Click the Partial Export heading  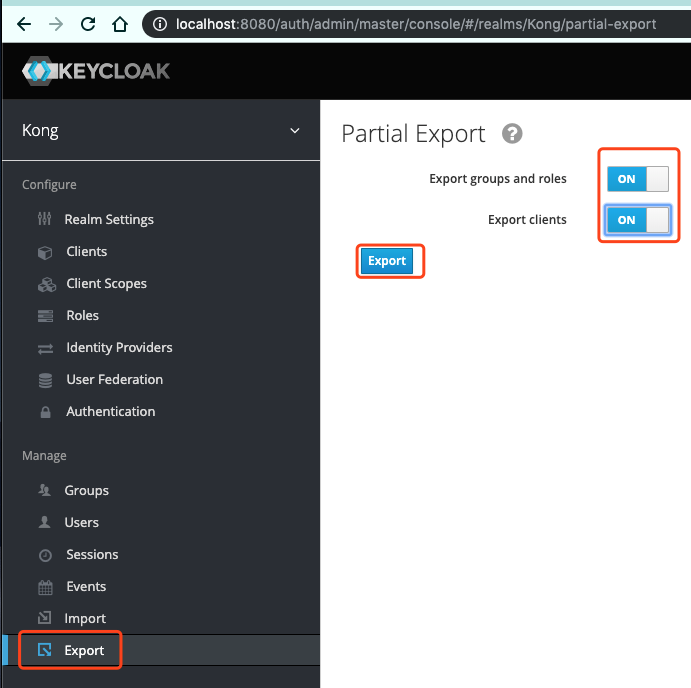tap(413, 134)
